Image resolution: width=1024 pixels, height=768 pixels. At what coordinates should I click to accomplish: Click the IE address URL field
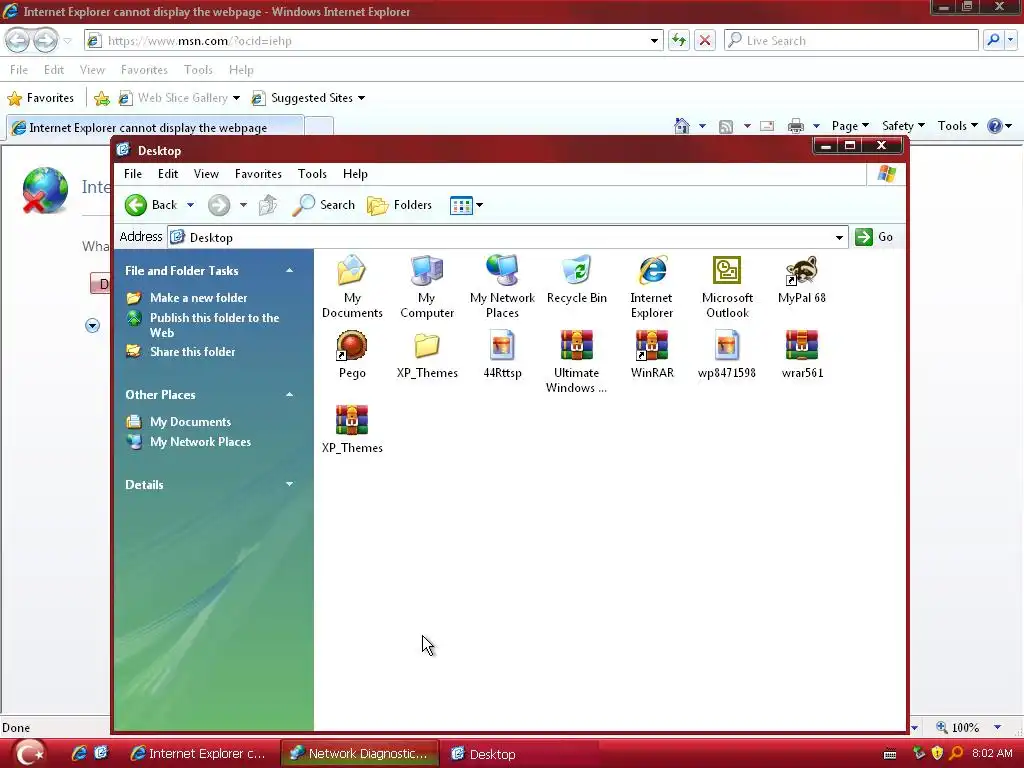[x=374, y=40]
